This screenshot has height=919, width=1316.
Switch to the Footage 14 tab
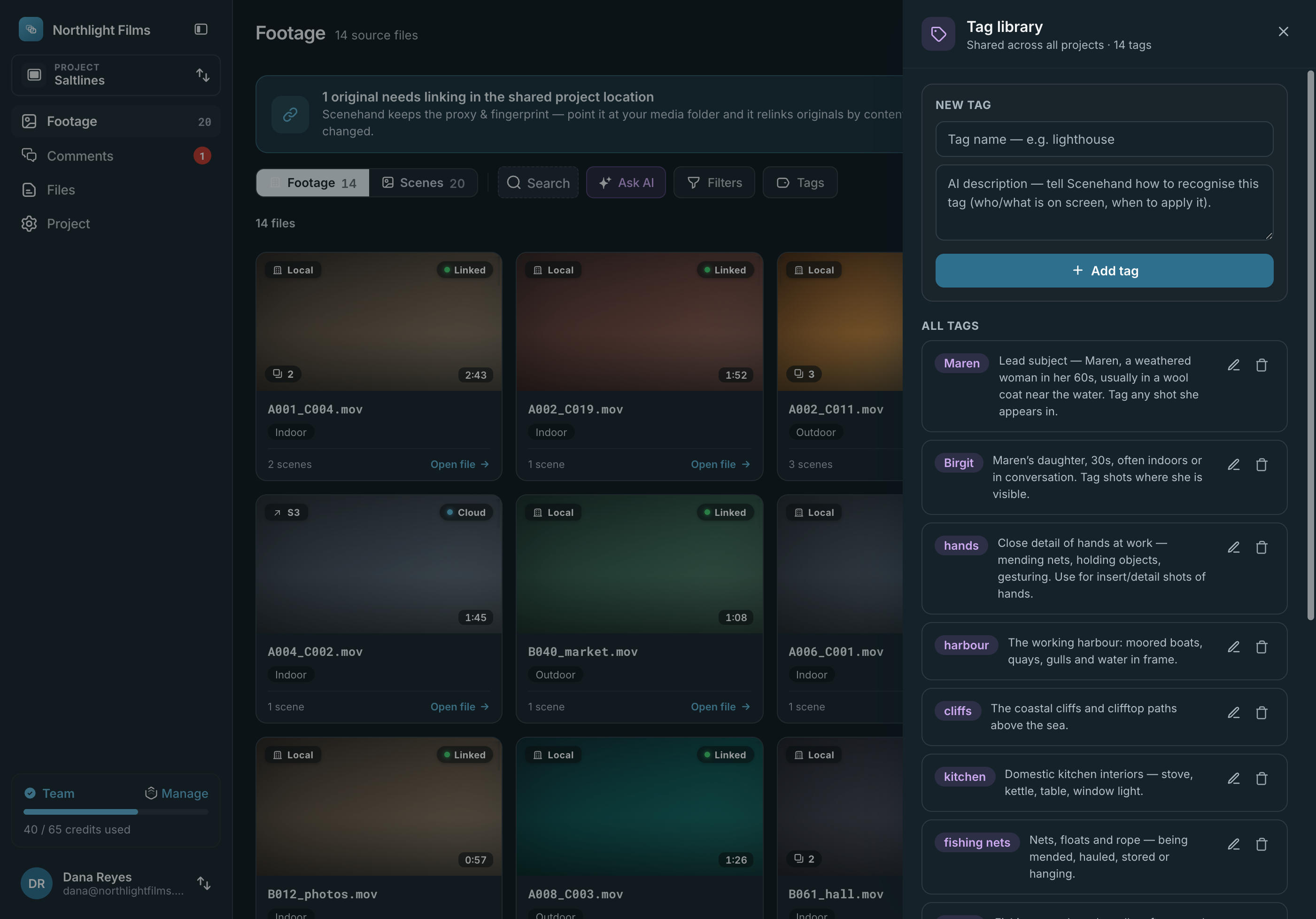(x=313, y=183)
